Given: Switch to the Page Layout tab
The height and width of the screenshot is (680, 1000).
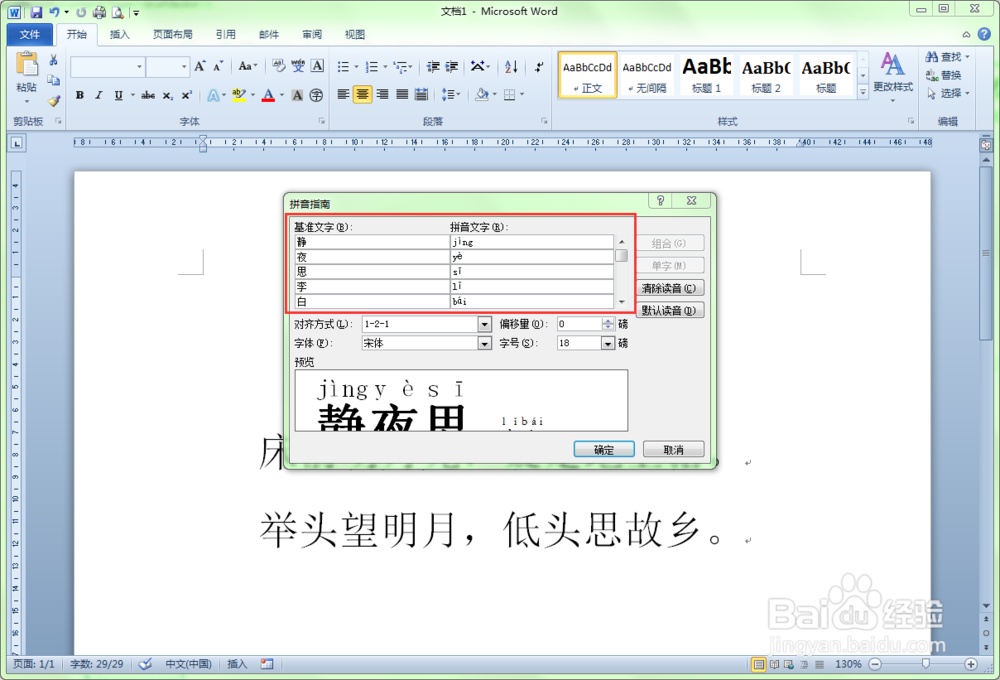Looking at the screenshot, I should tap(172, 34).
